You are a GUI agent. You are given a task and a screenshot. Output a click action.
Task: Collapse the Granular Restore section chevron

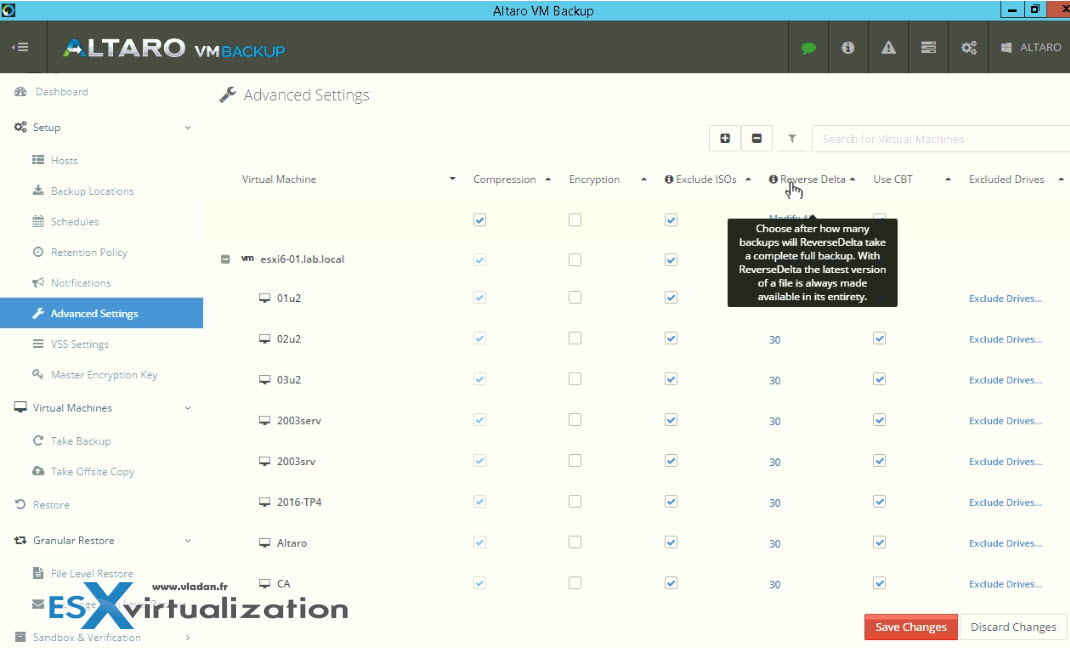point(188,540)
